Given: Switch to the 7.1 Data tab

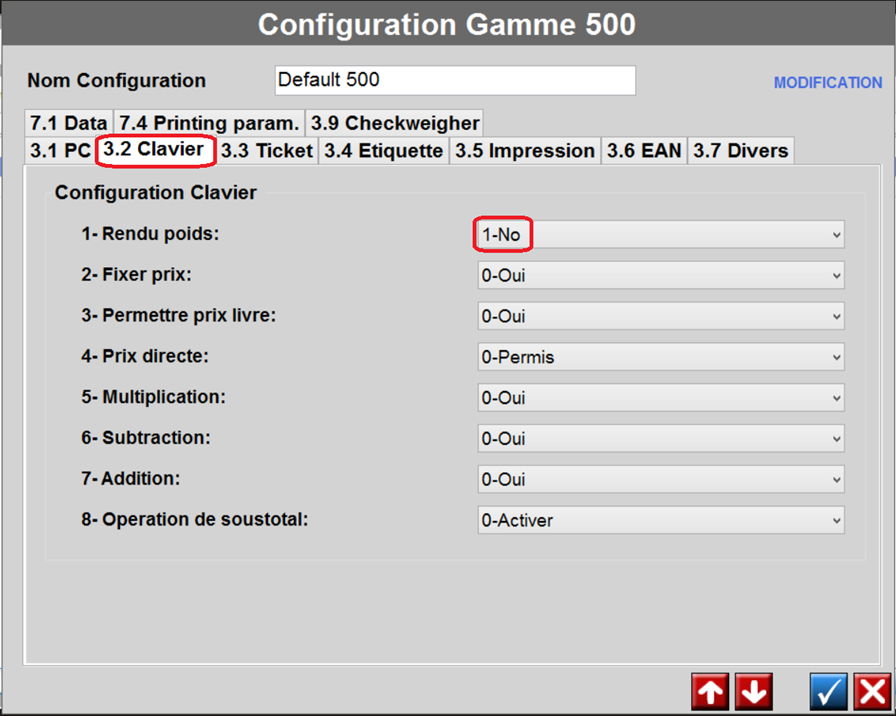Looking at the screenshot, I should point(69,123).
